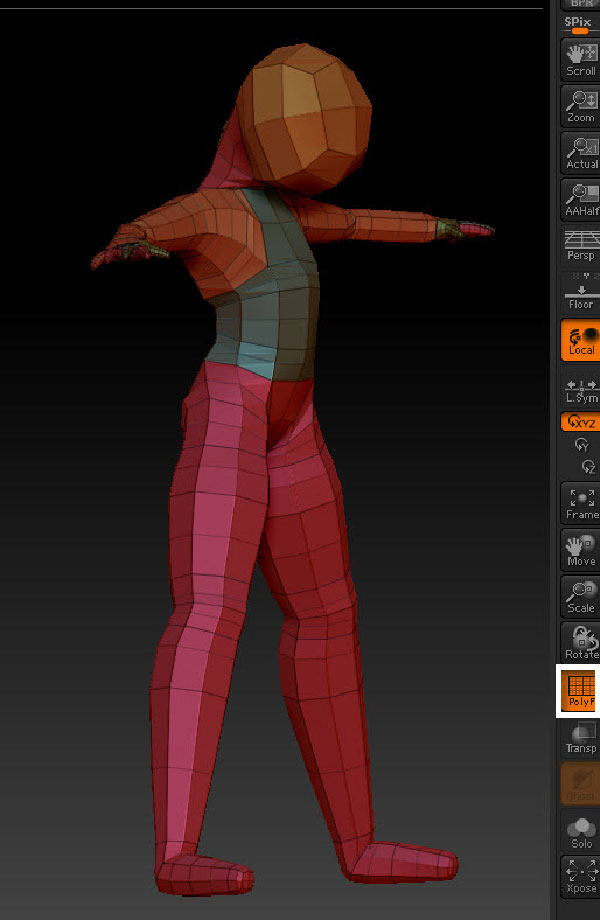The height and width of the screenshot is (920, 600).
Task: Toggle Persp perspective mode
Action: (x=580, y=243)
